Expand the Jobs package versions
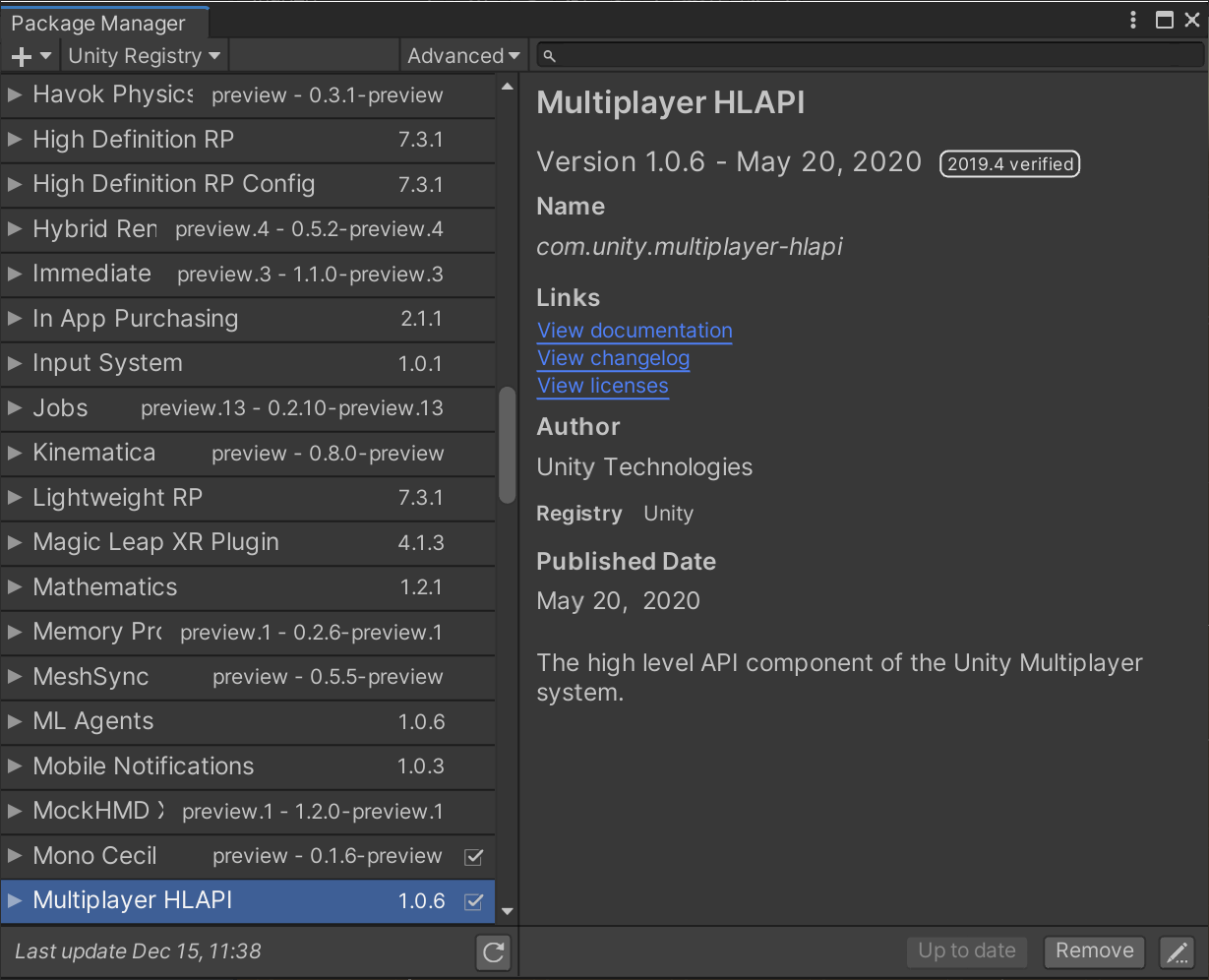 coord(15,408)
